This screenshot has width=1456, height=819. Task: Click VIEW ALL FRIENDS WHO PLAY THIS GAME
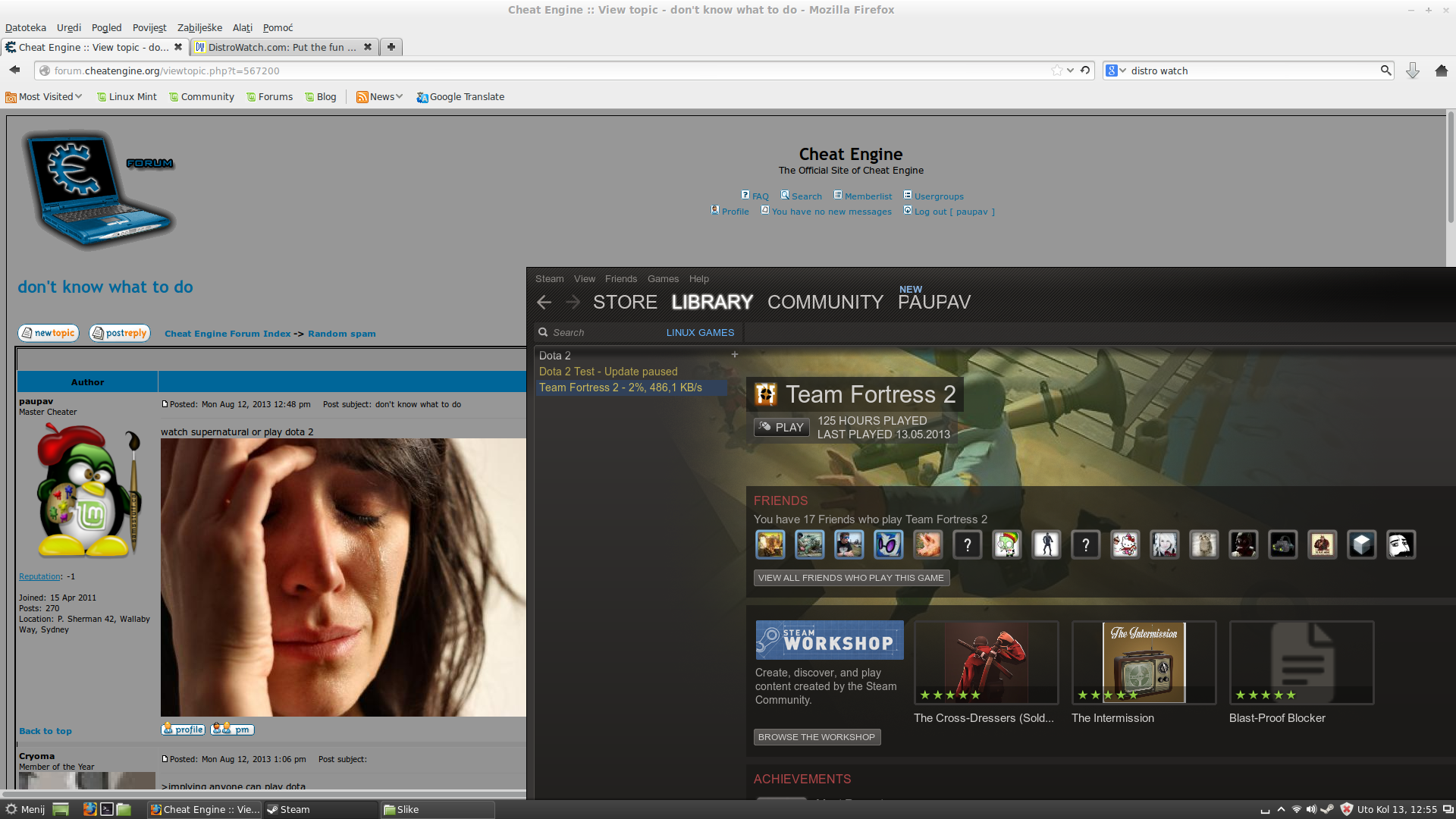[x=852, y=578]
